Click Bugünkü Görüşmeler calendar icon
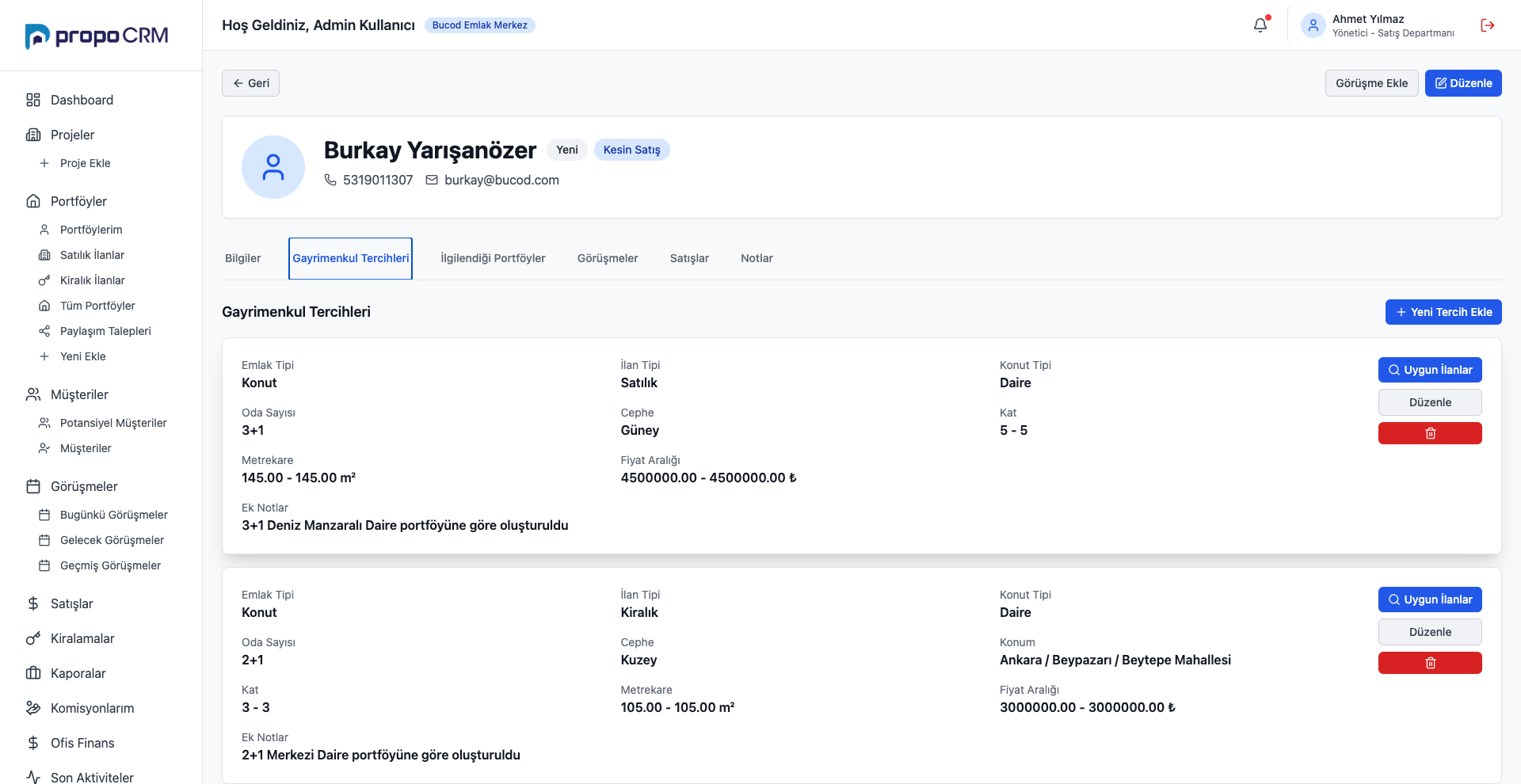The height and width of the screenshot is (784, 1521). coord(44,515)
